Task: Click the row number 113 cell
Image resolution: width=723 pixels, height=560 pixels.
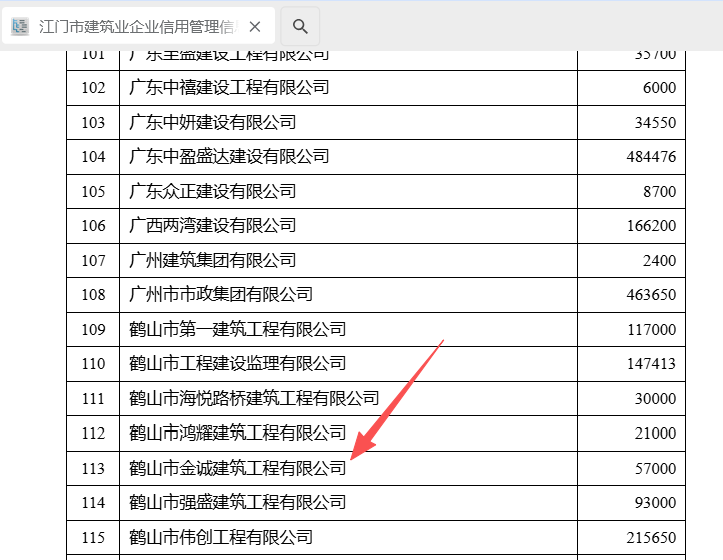Action: pos(93,468)
